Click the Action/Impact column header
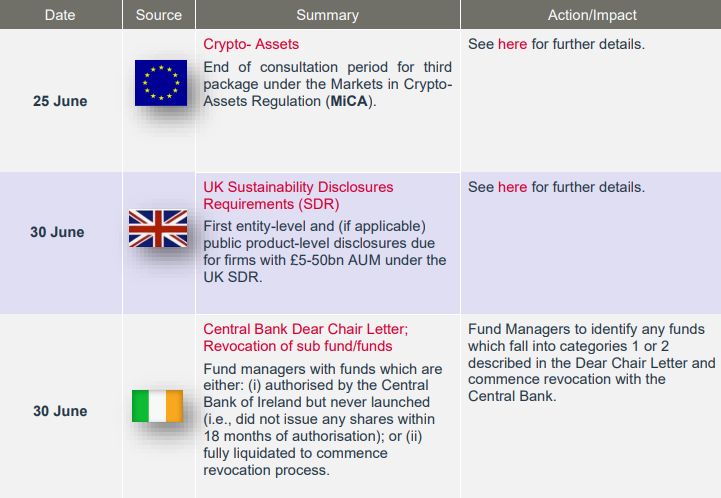This screenshot has width=721, height=498. click(592, 15)
